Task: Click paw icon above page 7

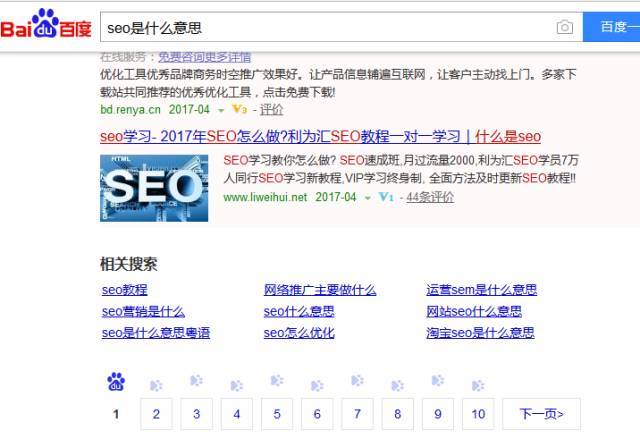Action: coord(357,380)
